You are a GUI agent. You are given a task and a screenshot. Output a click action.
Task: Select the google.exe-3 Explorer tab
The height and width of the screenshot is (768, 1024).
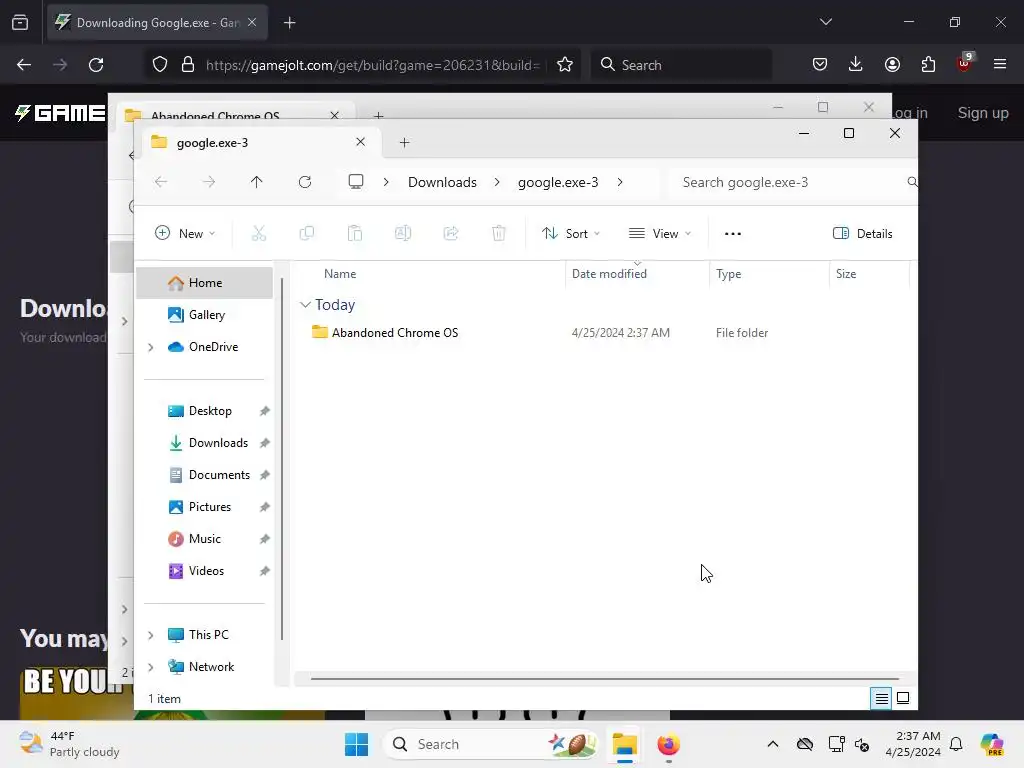pyautogui.click(x=259, y=142)
